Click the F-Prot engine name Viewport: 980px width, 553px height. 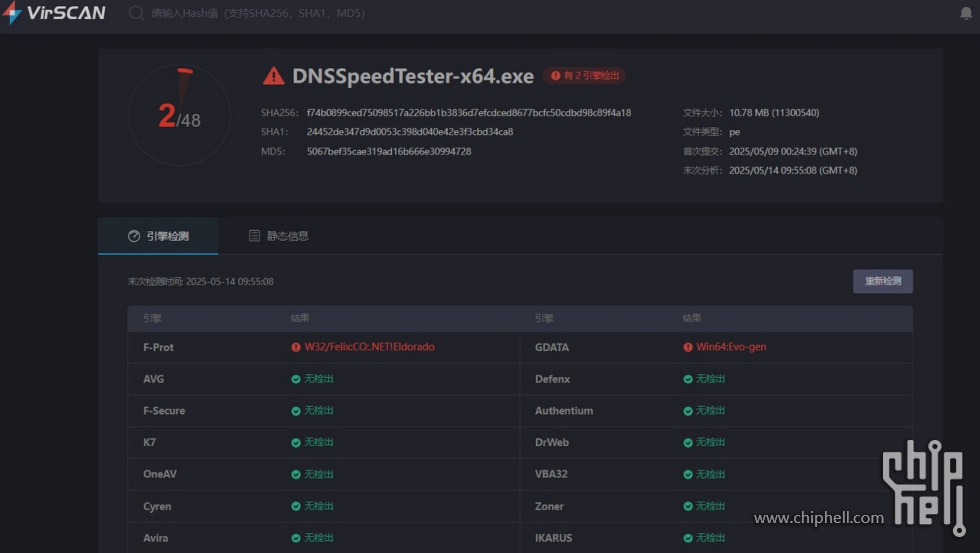(159, 347)
